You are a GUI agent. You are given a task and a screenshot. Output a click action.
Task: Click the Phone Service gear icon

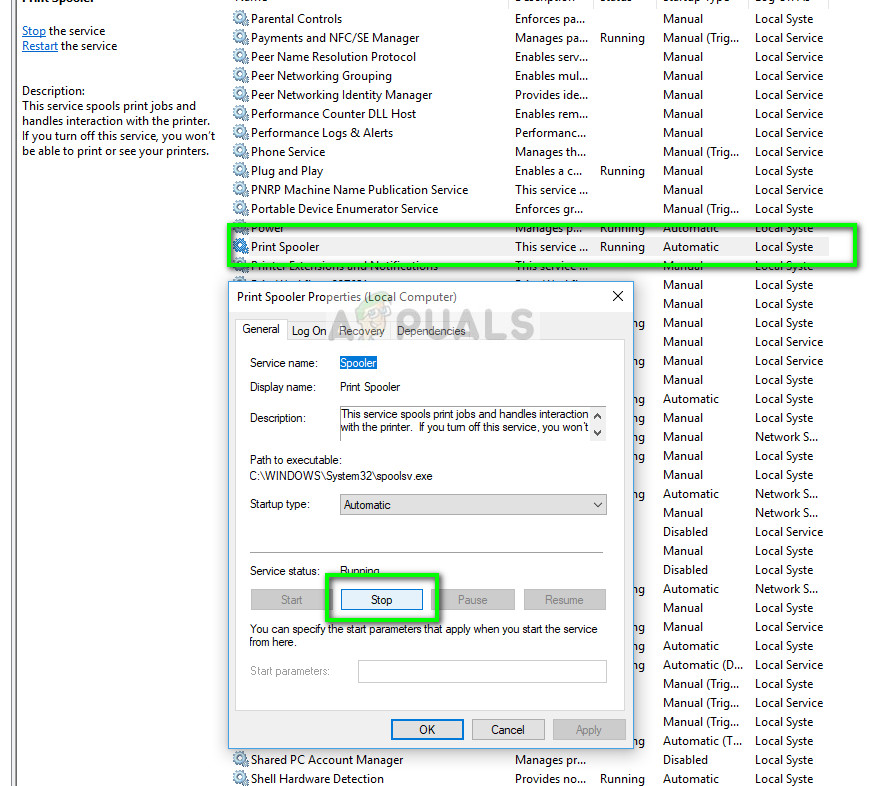coord(240,151)
